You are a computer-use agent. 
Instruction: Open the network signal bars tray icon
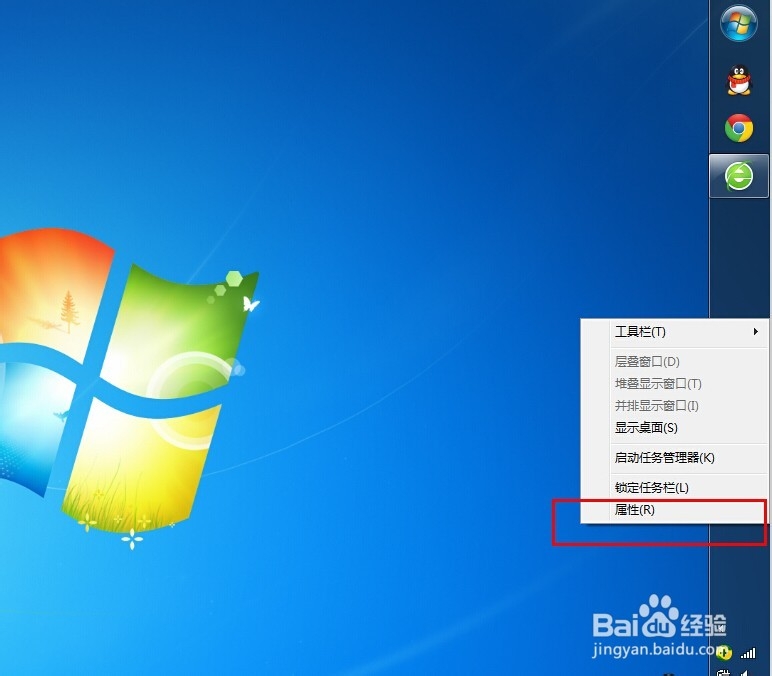[748, 653]
